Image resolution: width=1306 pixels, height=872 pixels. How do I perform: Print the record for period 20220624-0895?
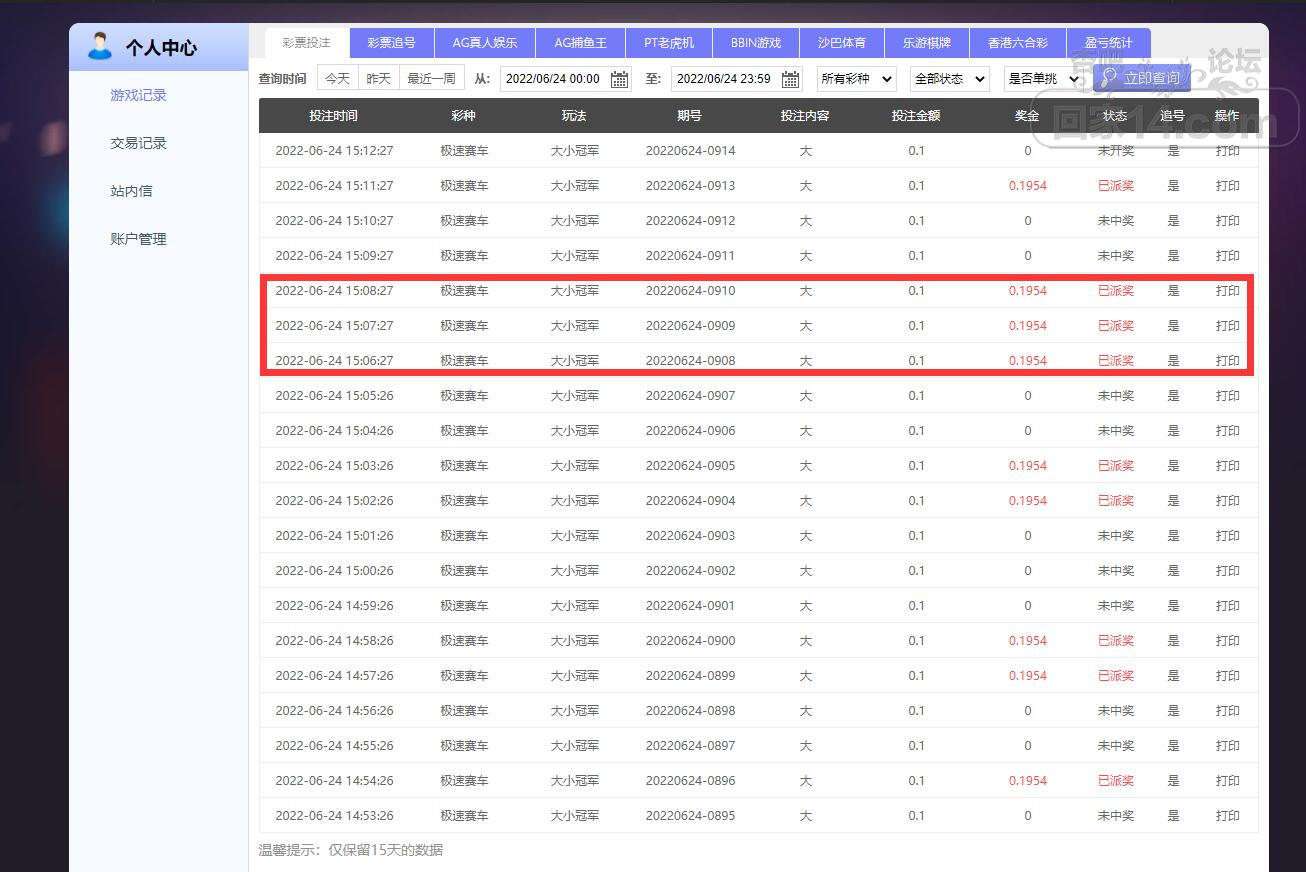pos(1227,816)
